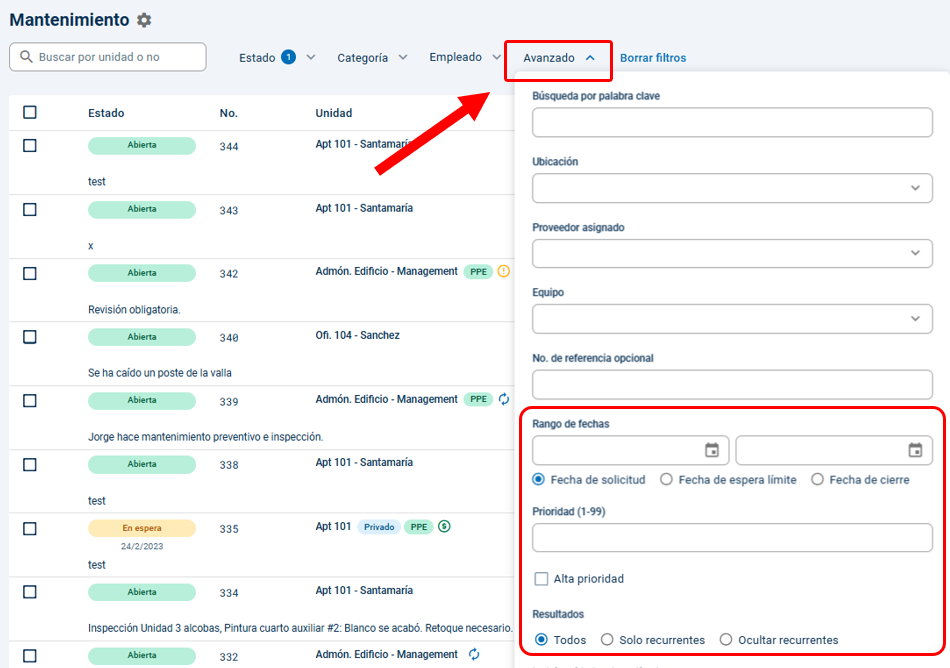Select Todos results radio option

pos(542,640)
